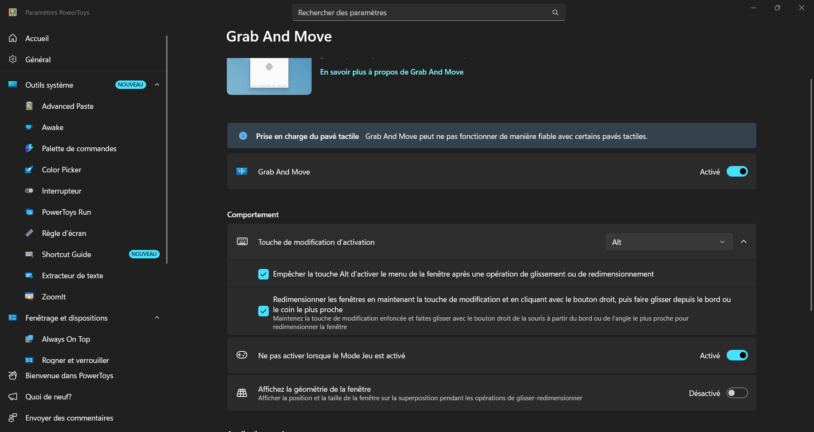Viewport: 814px width, 432px height.
Task: Click the Outils système category icon
Action: pyautogui.click(x=13, y=85)
